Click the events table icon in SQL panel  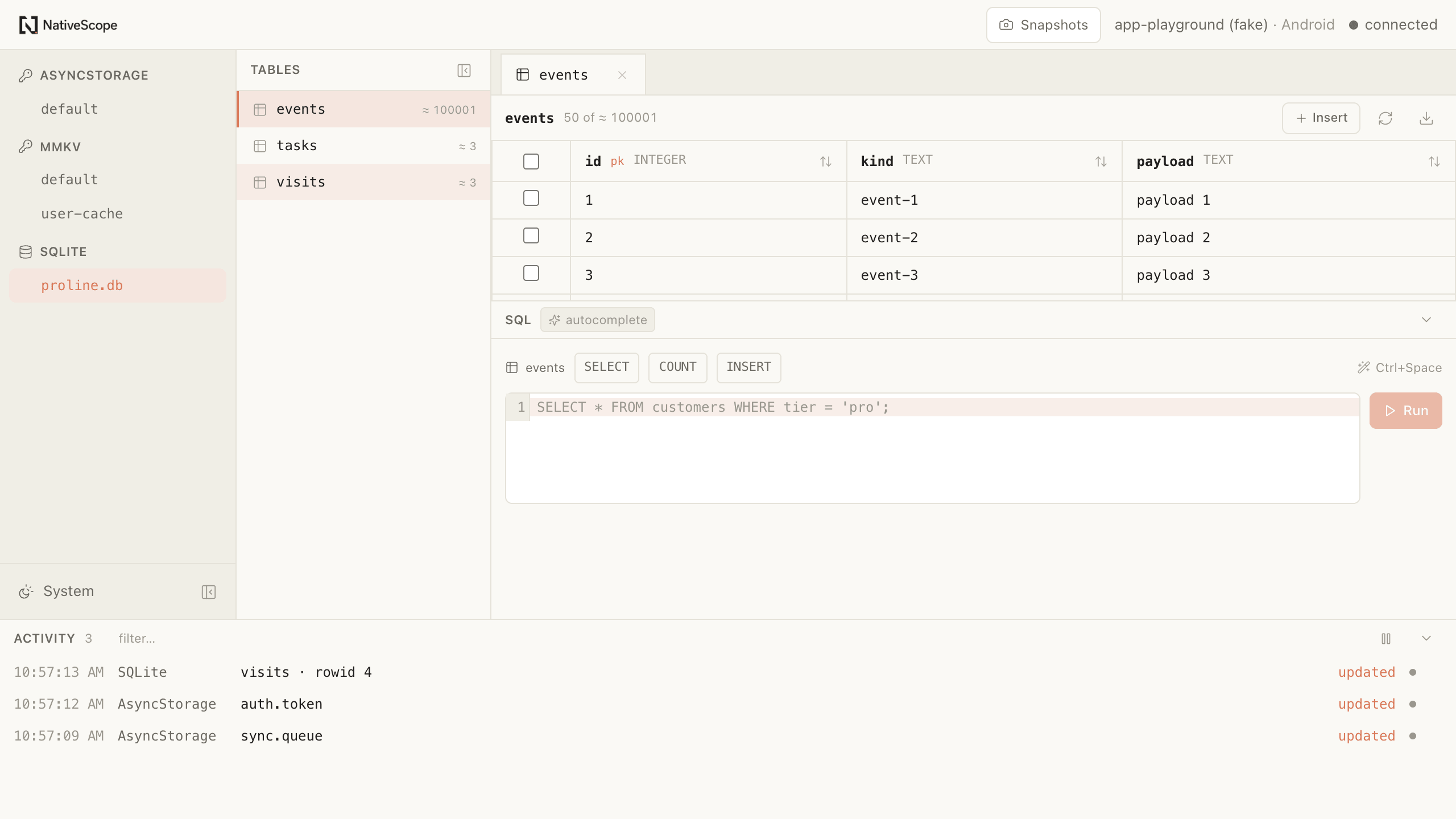pyautogui.click(x=512, y=367)
